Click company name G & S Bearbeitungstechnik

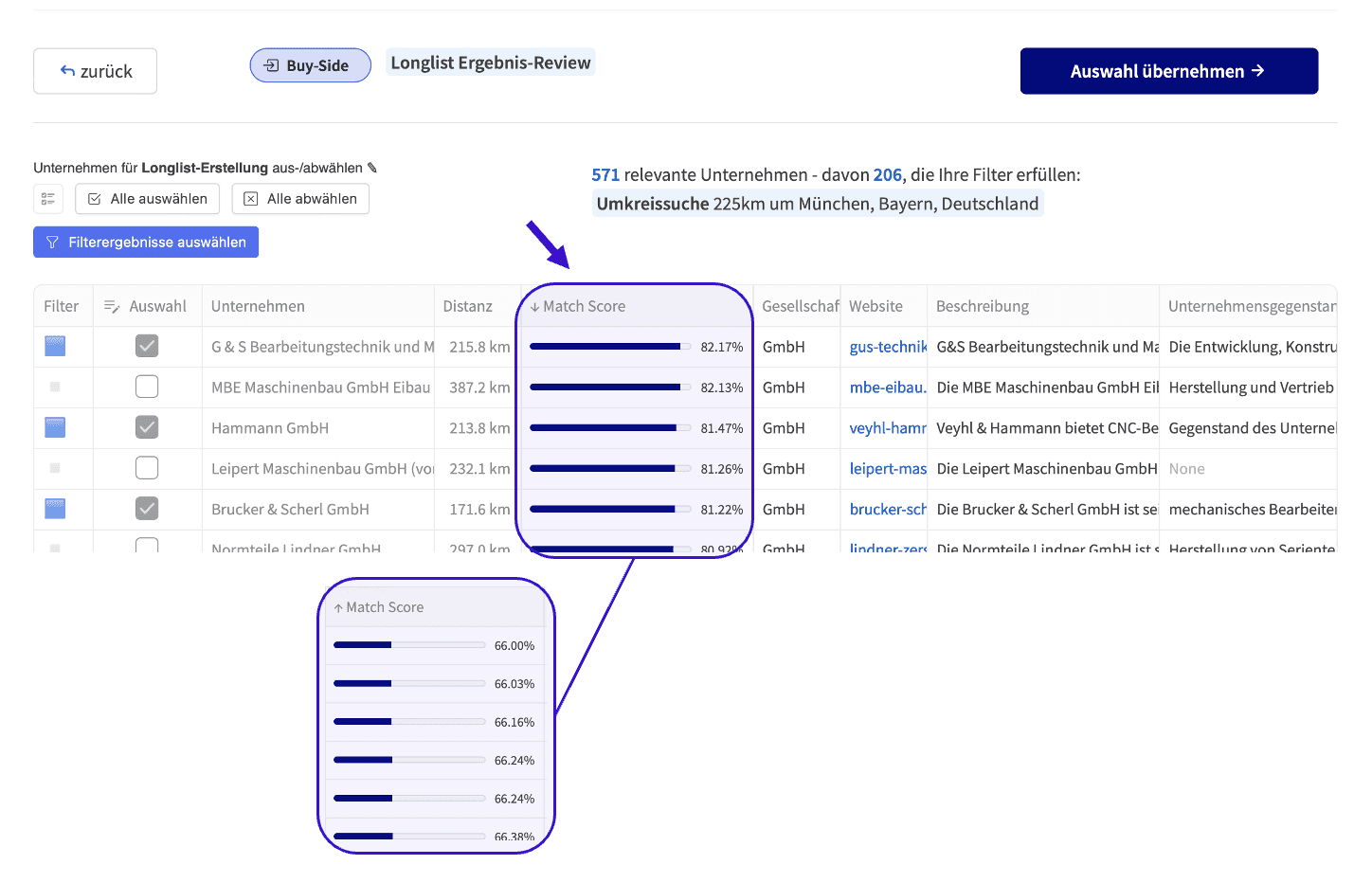pyautogui.click(x=323, y=347)
